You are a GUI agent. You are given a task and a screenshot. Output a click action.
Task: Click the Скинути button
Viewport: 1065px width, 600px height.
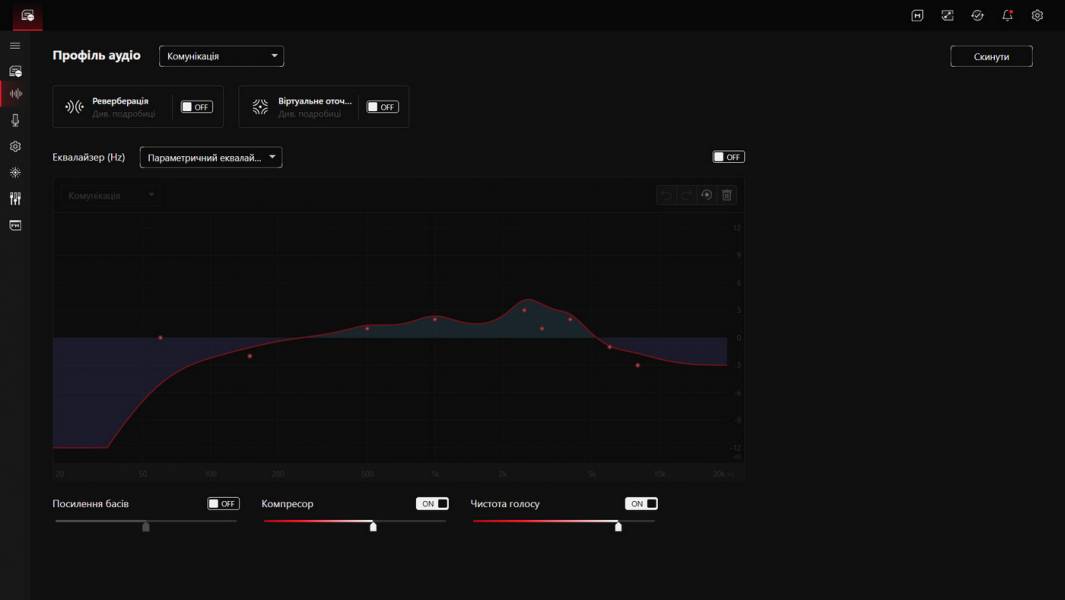pyautogui.click(x=991, y=56)
